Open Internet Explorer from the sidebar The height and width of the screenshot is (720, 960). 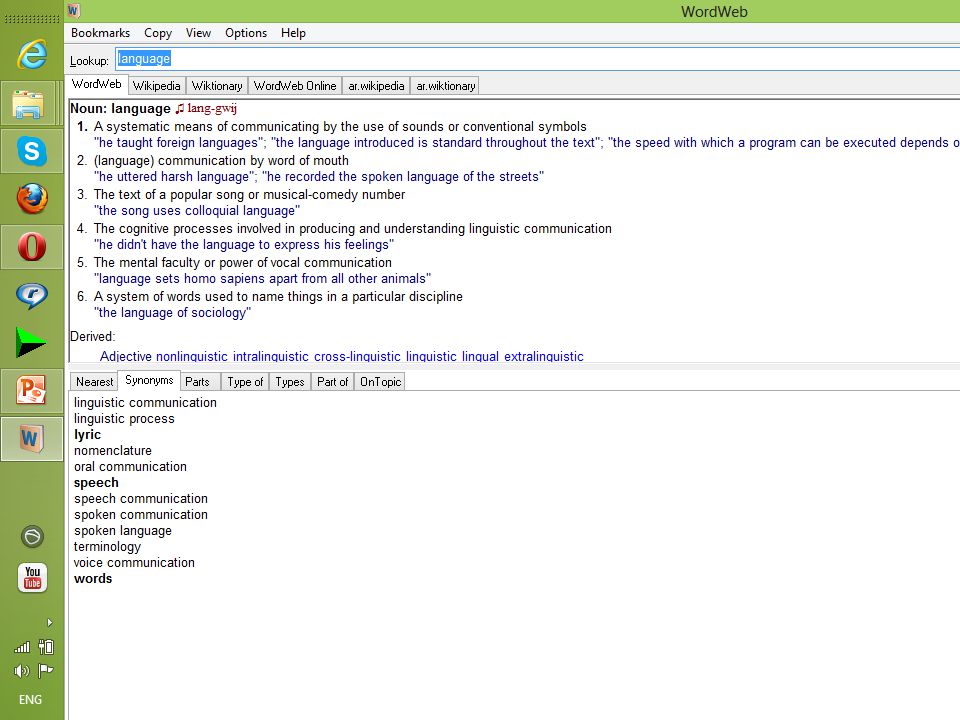32,54
